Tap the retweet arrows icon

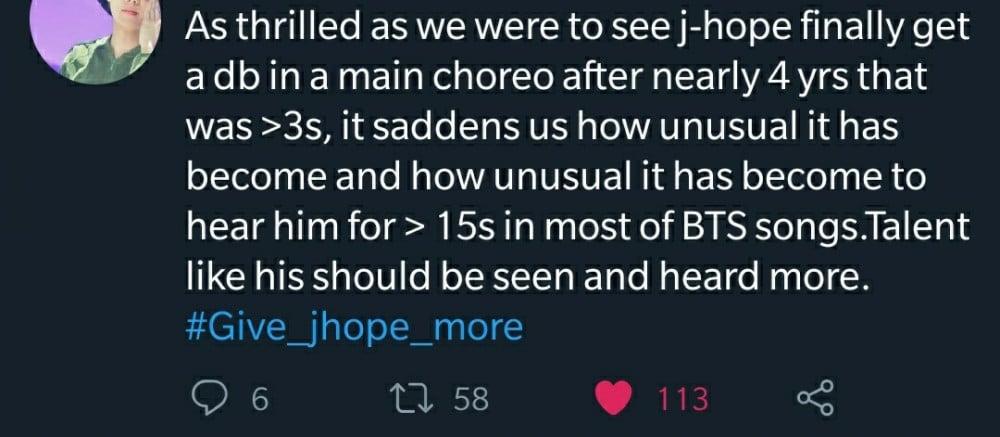coord(418,399)
